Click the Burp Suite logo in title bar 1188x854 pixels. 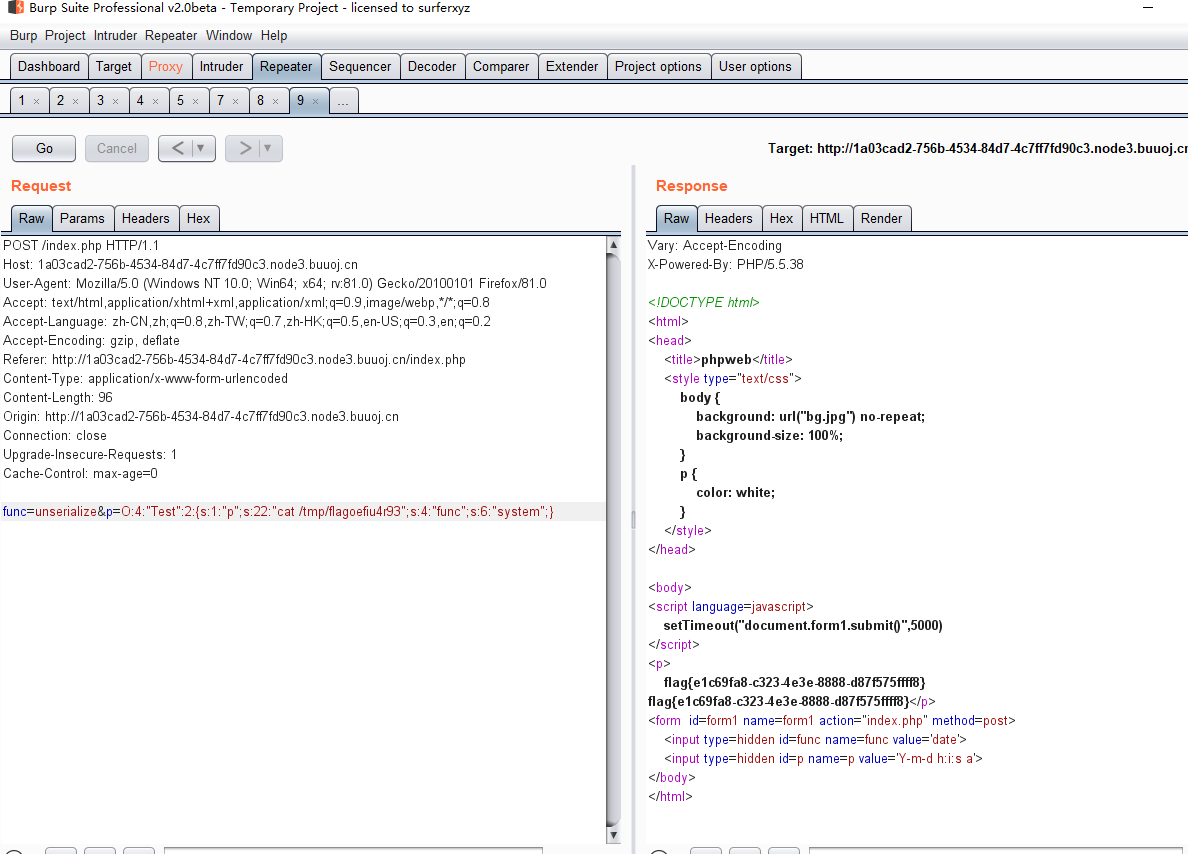[14, 8]
